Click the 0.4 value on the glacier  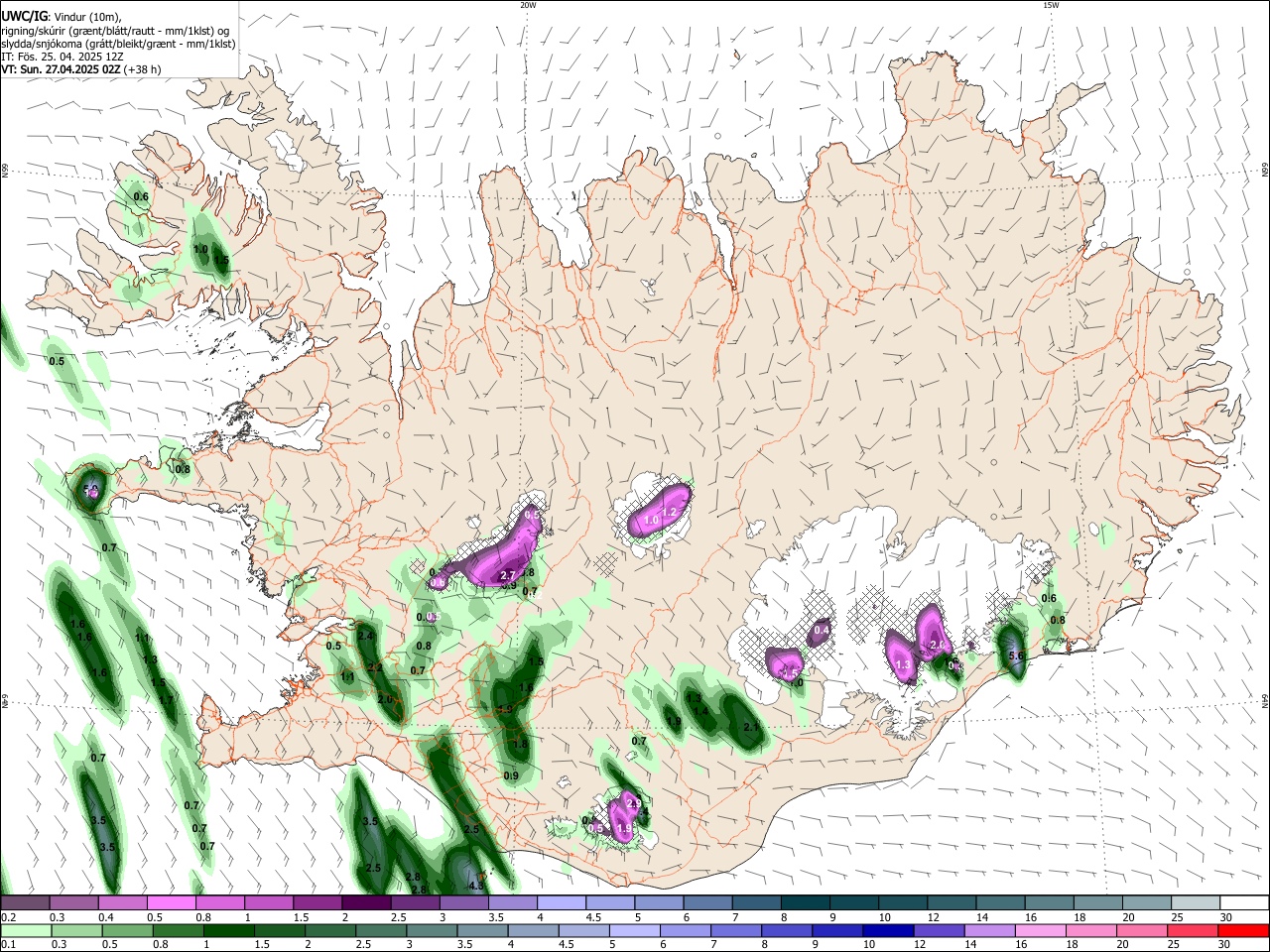click(x=822, y=630)
